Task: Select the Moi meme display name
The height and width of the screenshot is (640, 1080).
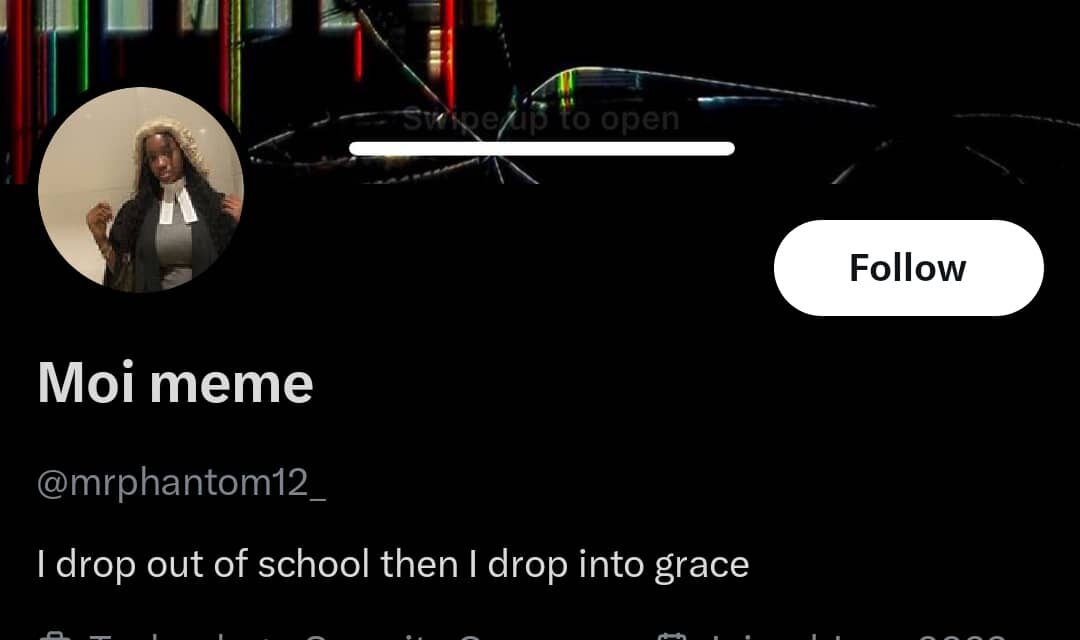Action: (175, 382)
